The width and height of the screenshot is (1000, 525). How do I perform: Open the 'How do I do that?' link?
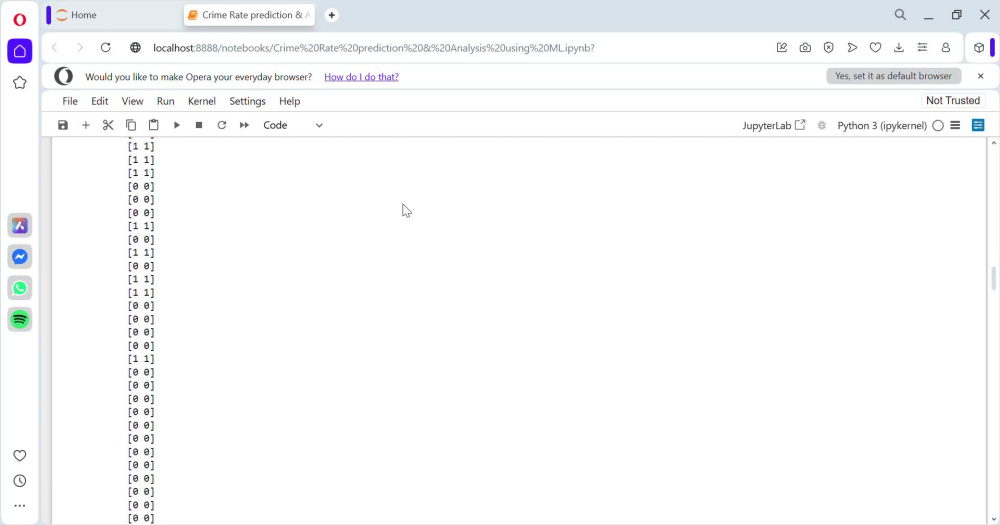pos(361,77)
